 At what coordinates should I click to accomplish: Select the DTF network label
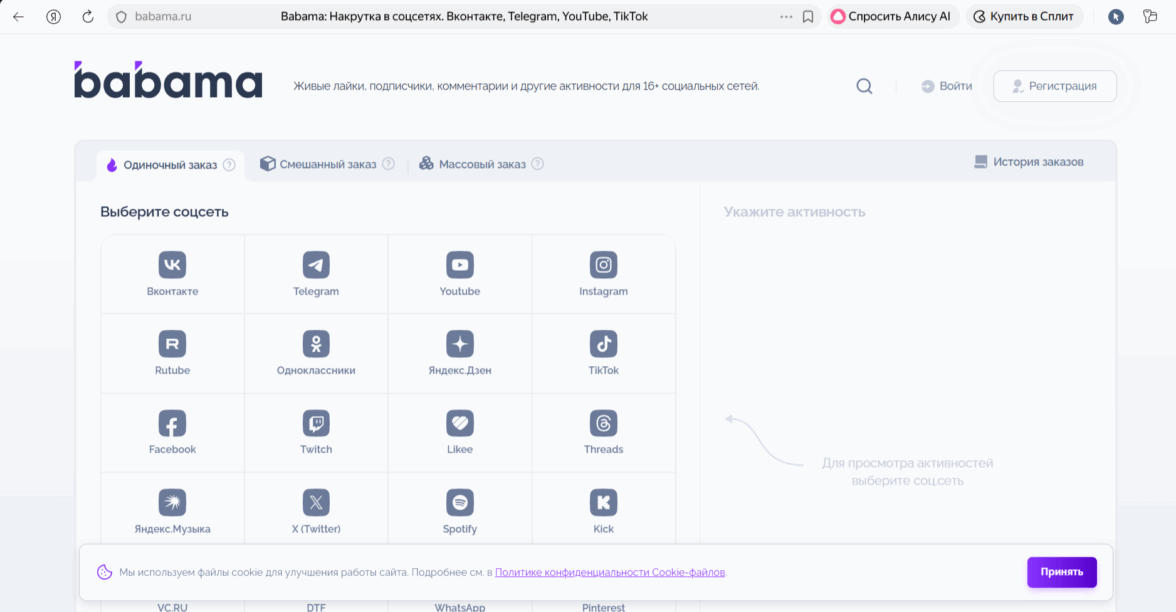tap(316, 607)
